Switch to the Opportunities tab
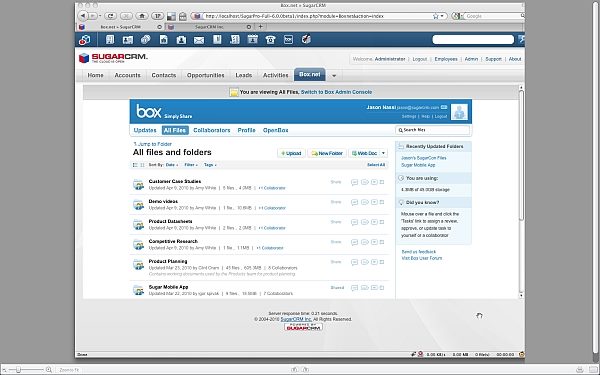 (x=205, y=75)
